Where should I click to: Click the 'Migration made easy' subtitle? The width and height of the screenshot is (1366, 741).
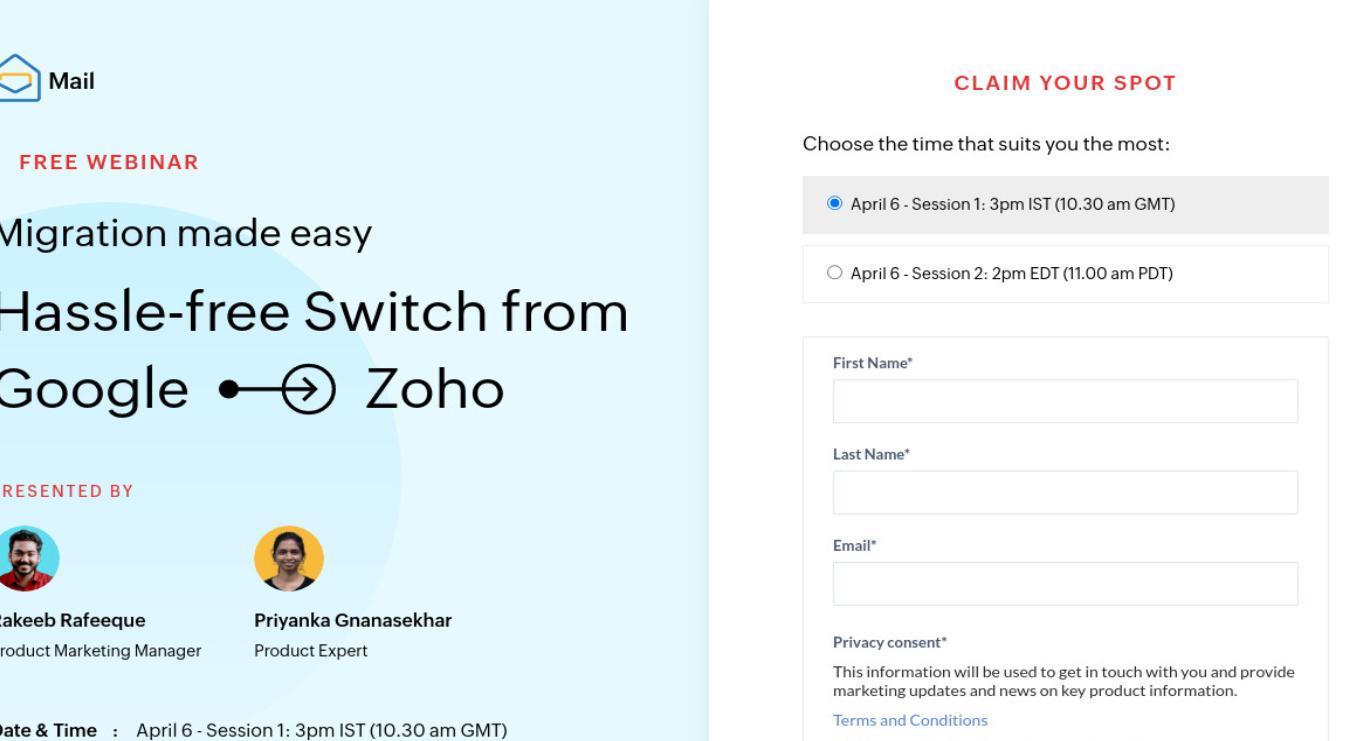(184, 235)
